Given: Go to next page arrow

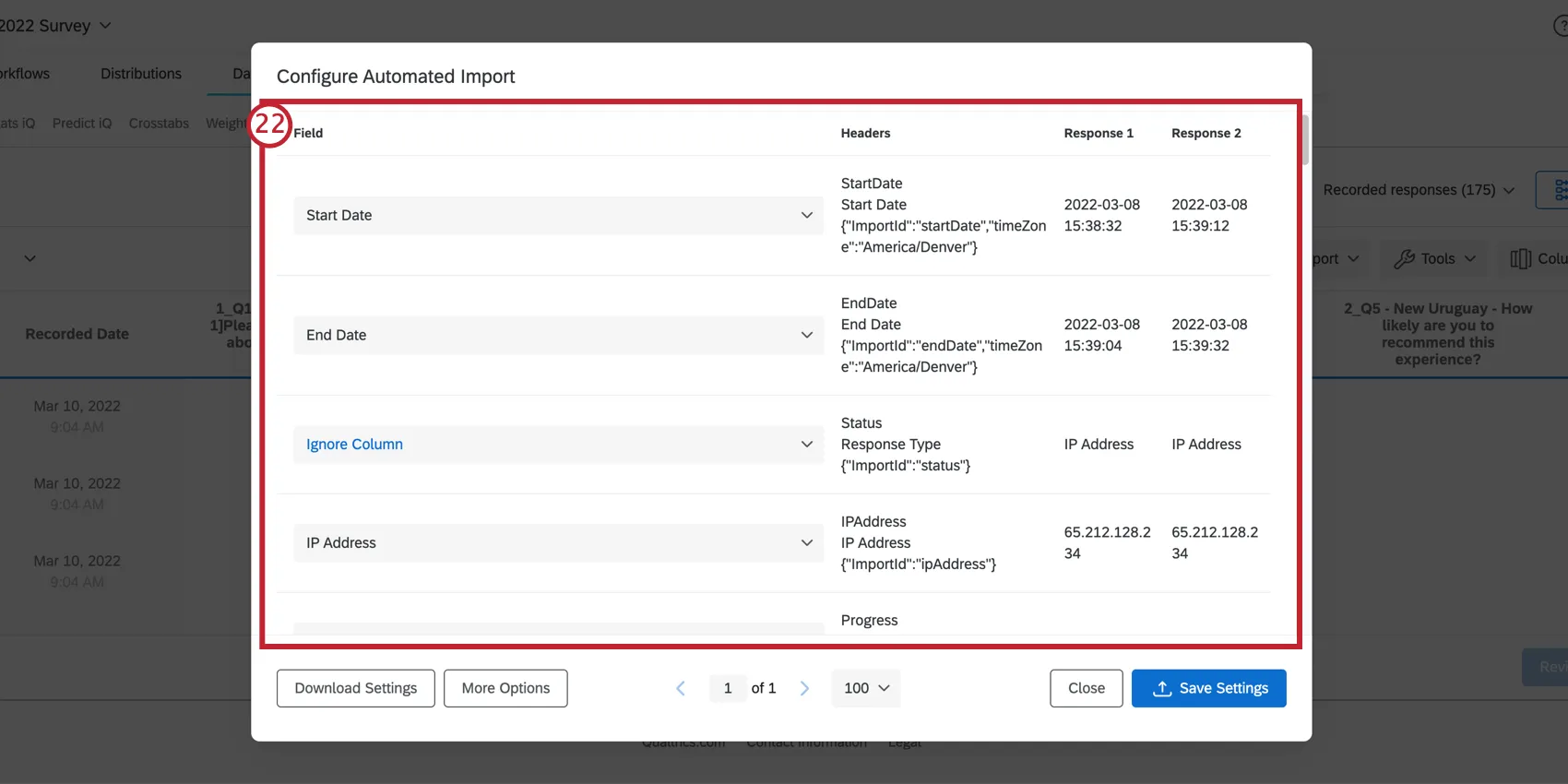Looking at the screenshot, I should pos(804,689).
